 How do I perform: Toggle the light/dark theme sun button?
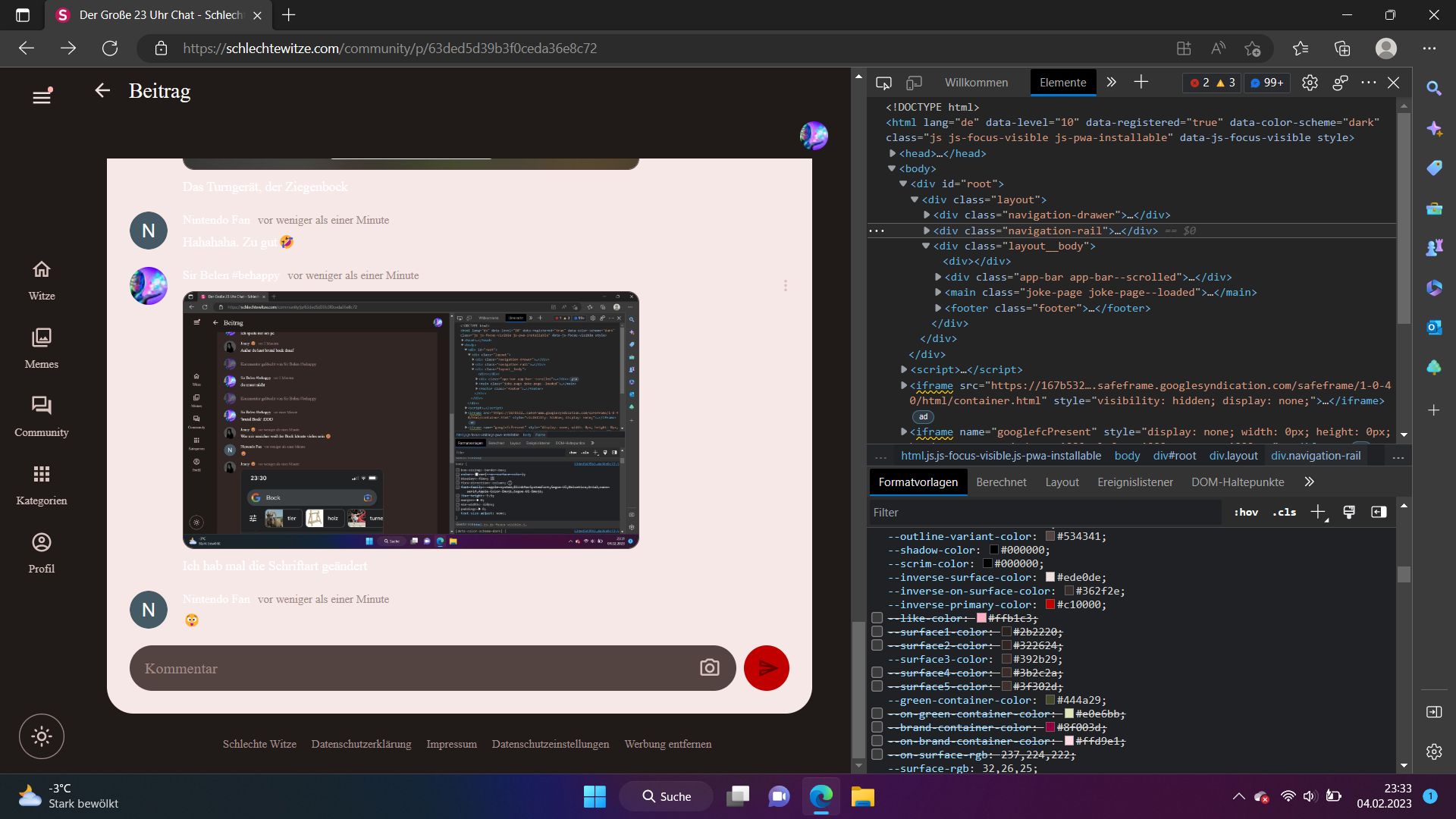click(x=42, y=736)
